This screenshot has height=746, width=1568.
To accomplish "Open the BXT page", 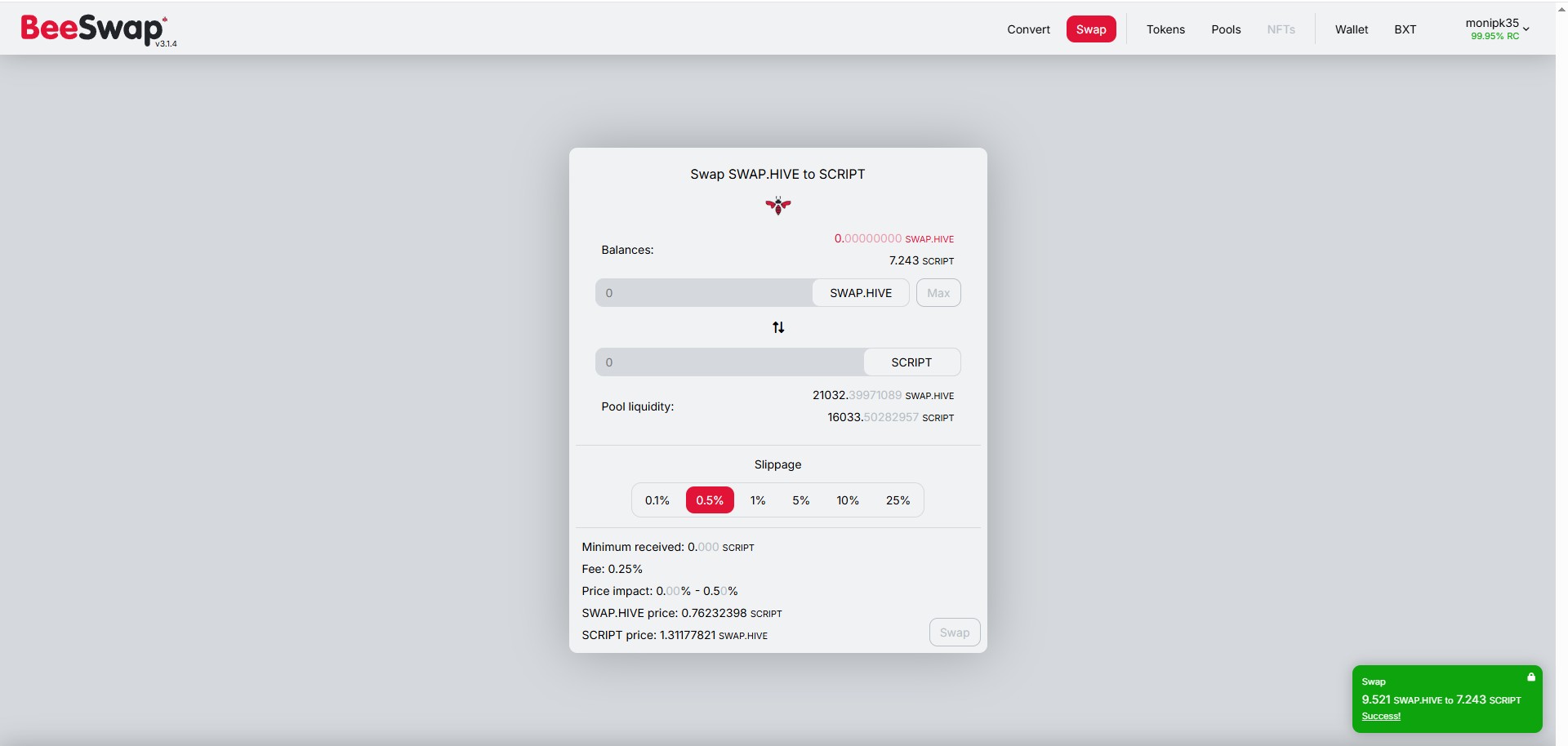I will 1405,29.
